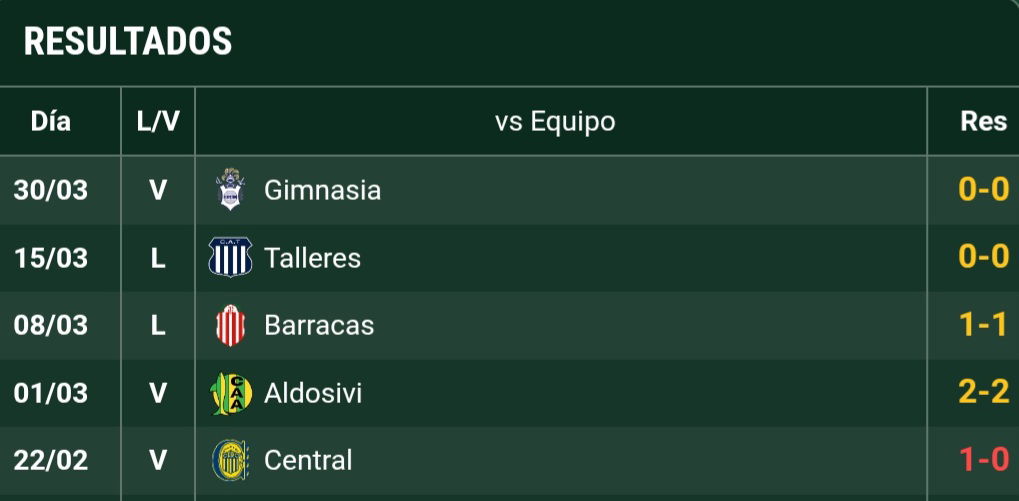Open the Aldosivi team link
Viewport: 1019px width, 501px height.
pos(313,393)
